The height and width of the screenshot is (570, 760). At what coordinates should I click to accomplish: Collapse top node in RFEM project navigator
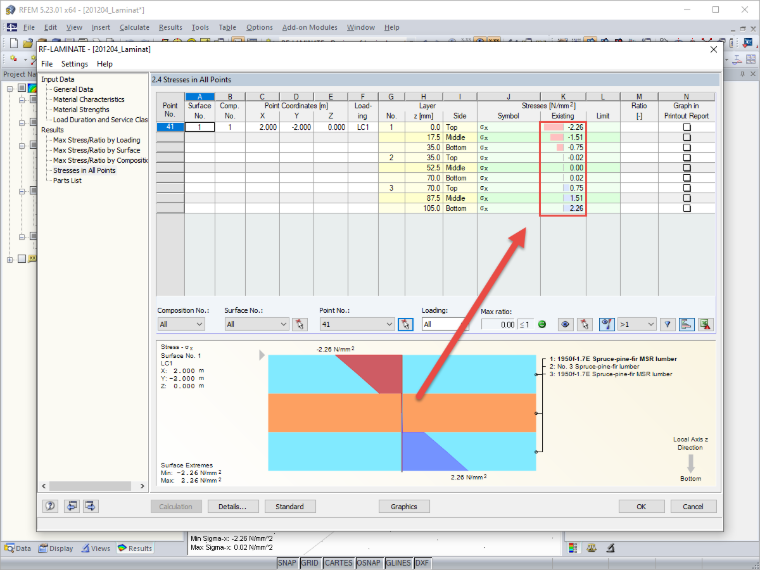click(x=10, y=89)
